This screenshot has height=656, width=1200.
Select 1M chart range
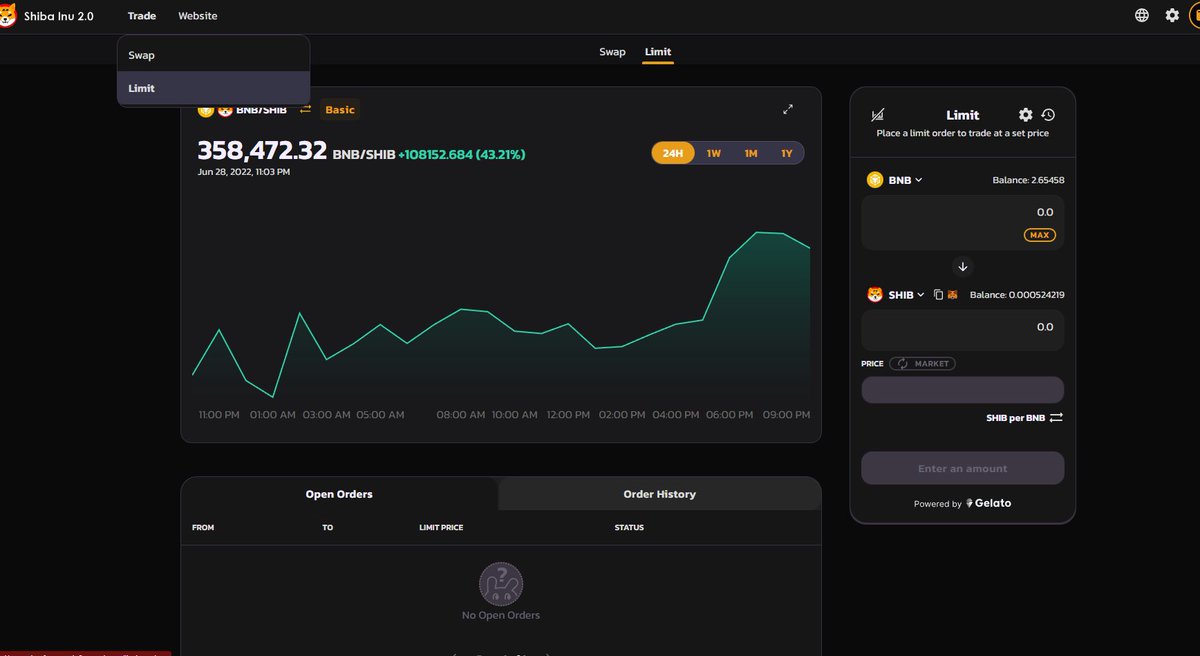pos(751,153)
